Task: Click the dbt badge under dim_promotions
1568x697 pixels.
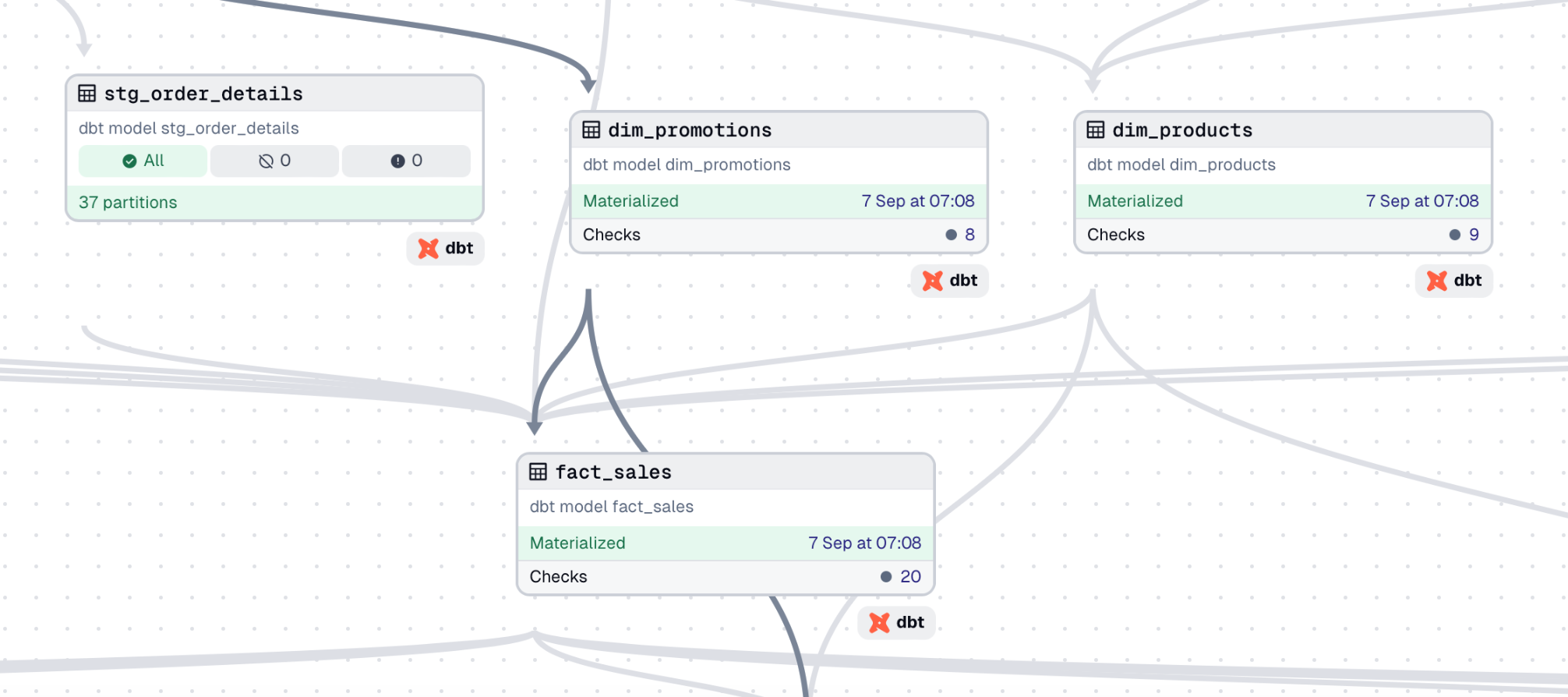Action: [950, 281]
